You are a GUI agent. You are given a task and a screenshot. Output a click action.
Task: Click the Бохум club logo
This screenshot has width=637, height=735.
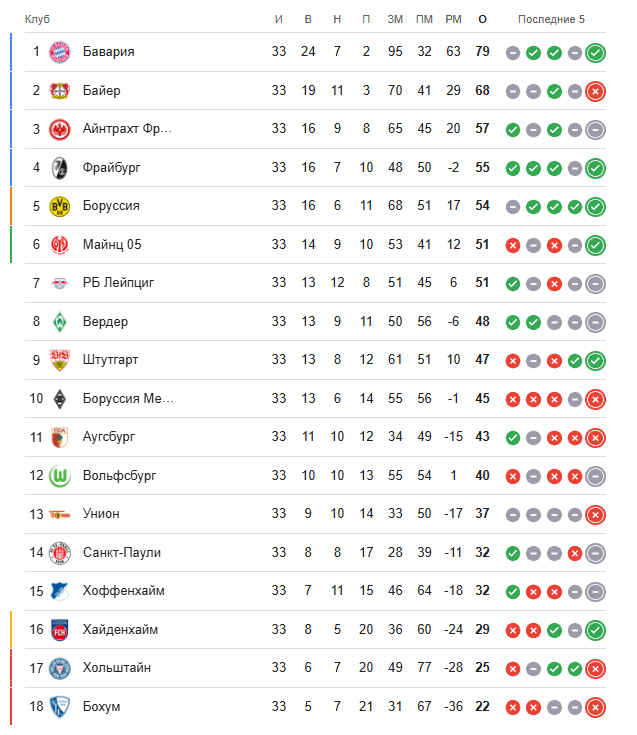tap(60, 707)
